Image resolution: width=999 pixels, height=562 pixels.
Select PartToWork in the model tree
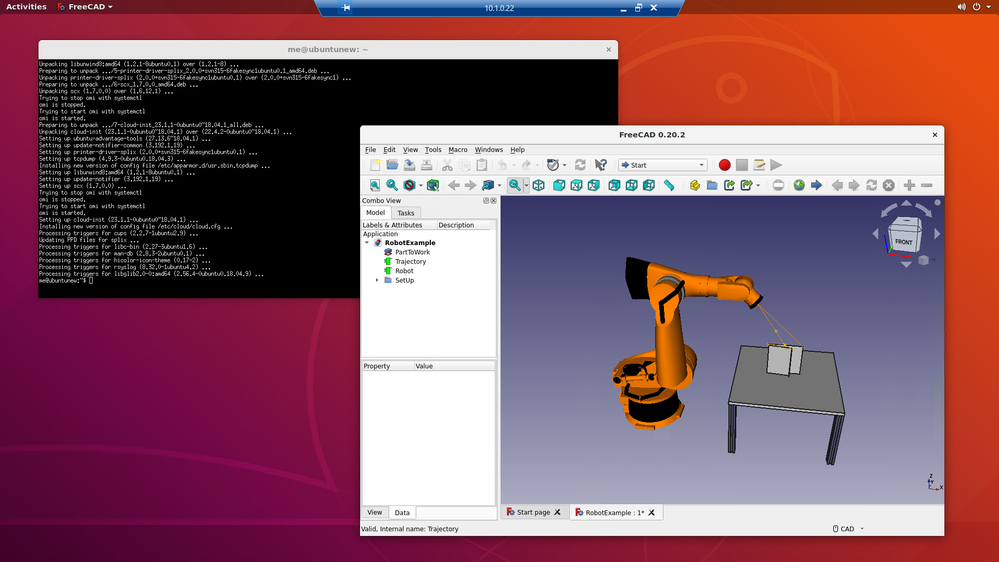pyautogui.click(x=412, y=252)
